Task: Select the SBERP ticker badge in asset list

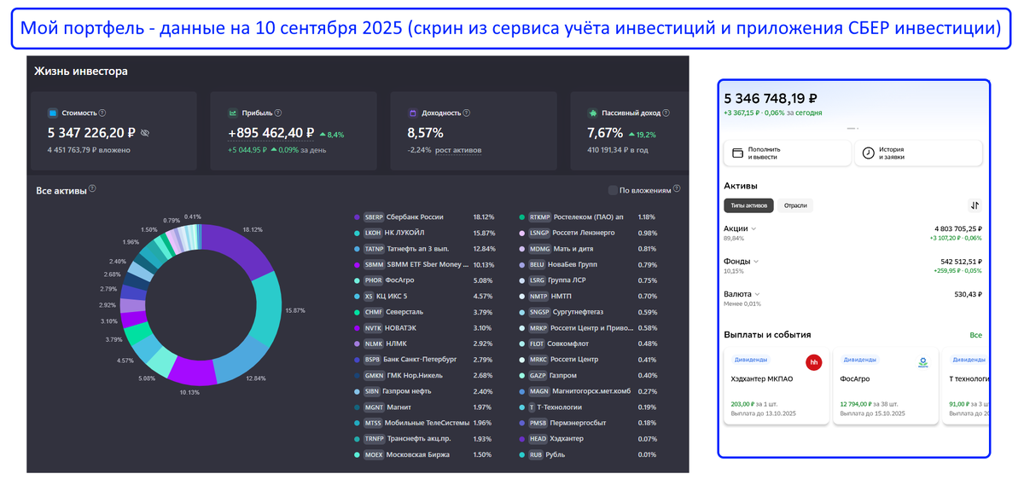Action: (374, 217)
